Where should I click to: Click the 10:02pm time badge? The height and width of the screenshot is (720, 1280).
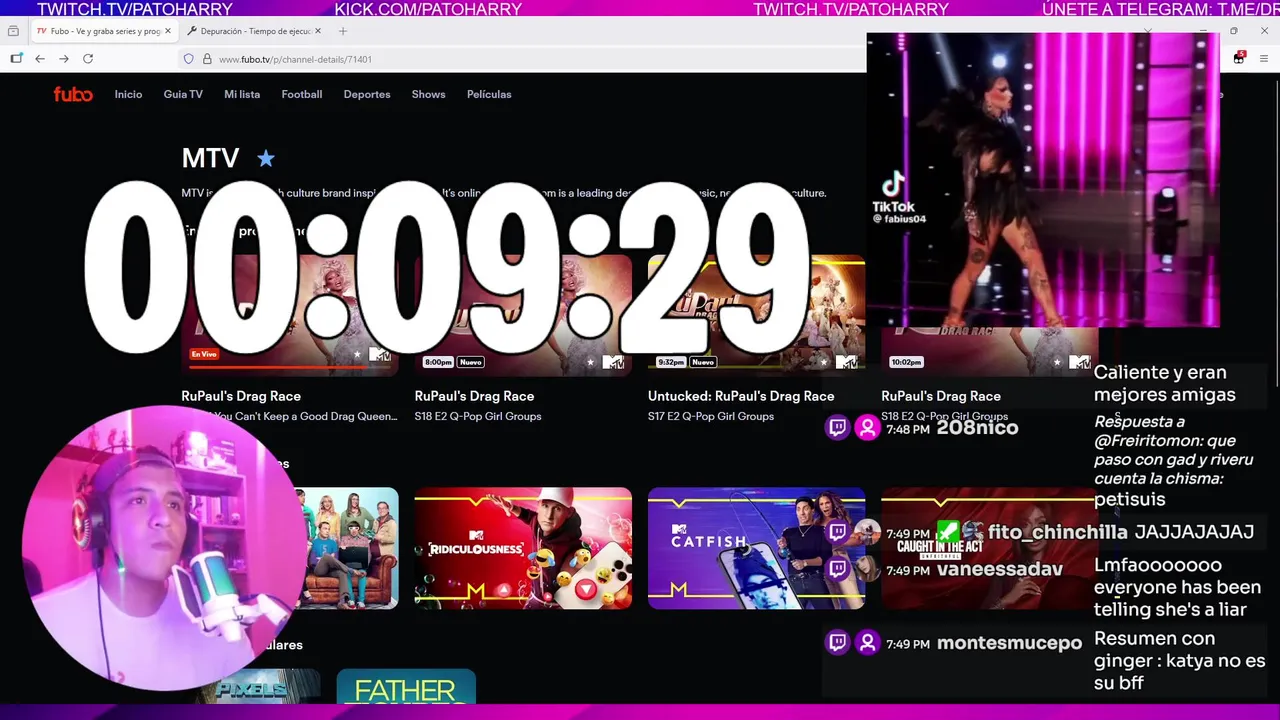tap(906, 362)
